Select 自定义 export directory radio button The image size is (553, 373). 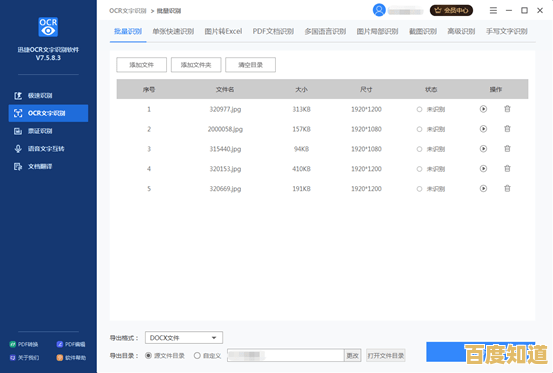tap(197, 355)
